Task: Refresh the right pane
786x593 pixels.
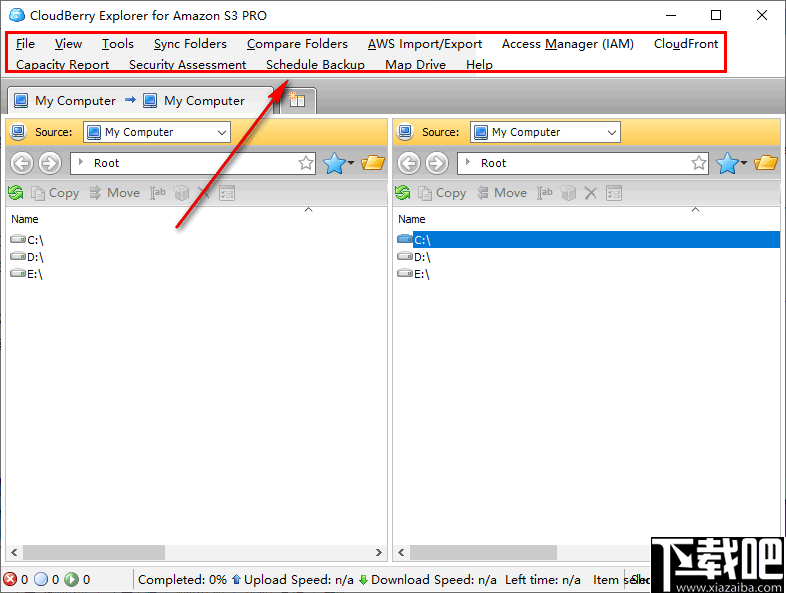Action: click(403, 193)
